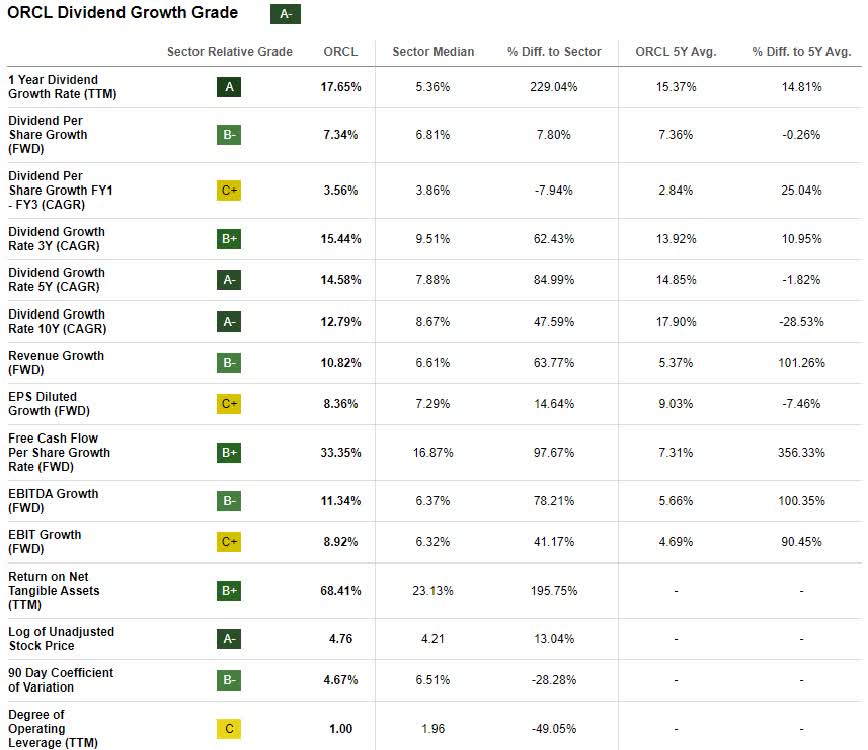The image size is (868, 750).
Task: Click the Sector Median column header
Action: [x=433, y=52]
